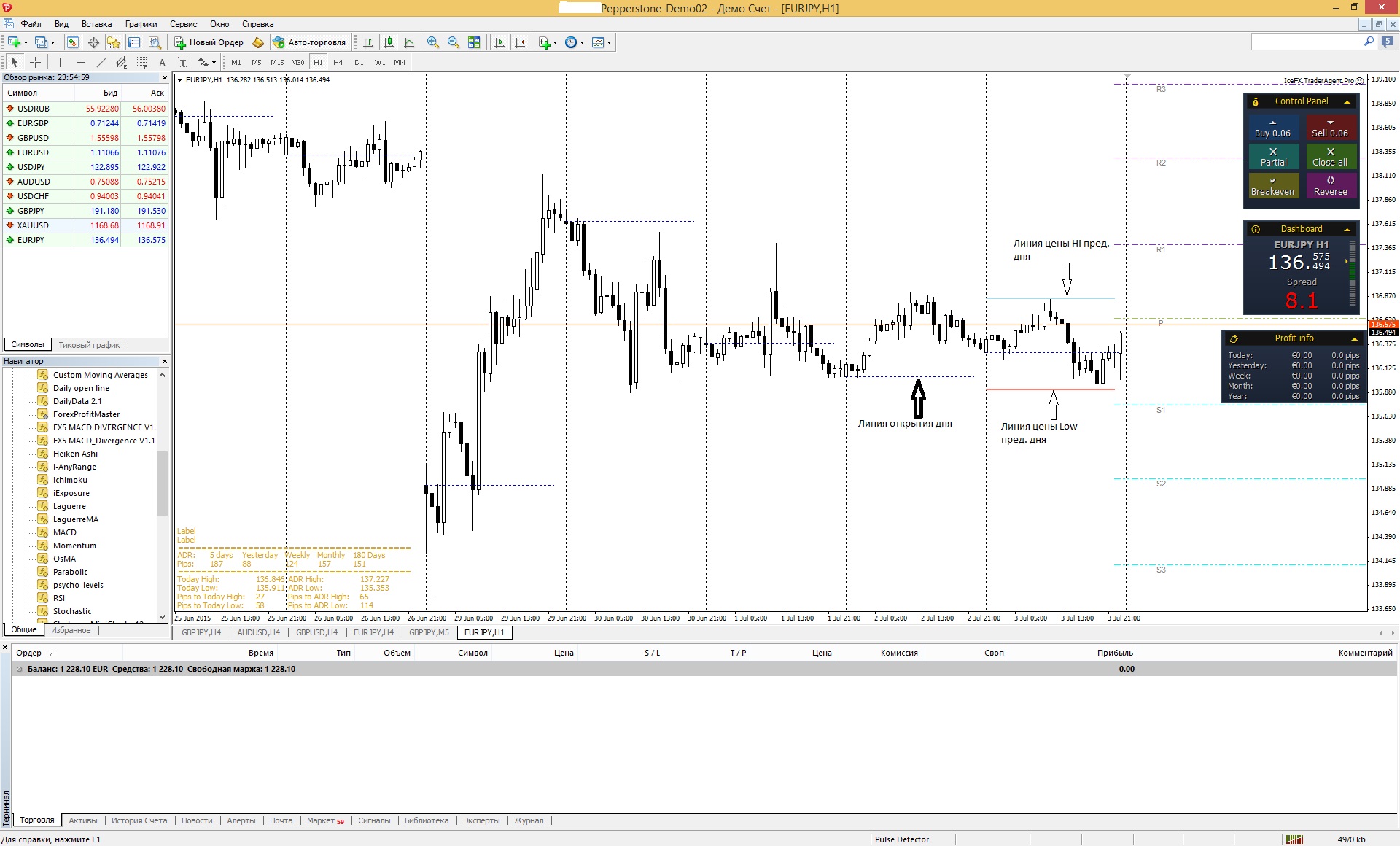Switch chart to H4 timeframe
The height and width of the screenshot is (846, 1400).
338,62
